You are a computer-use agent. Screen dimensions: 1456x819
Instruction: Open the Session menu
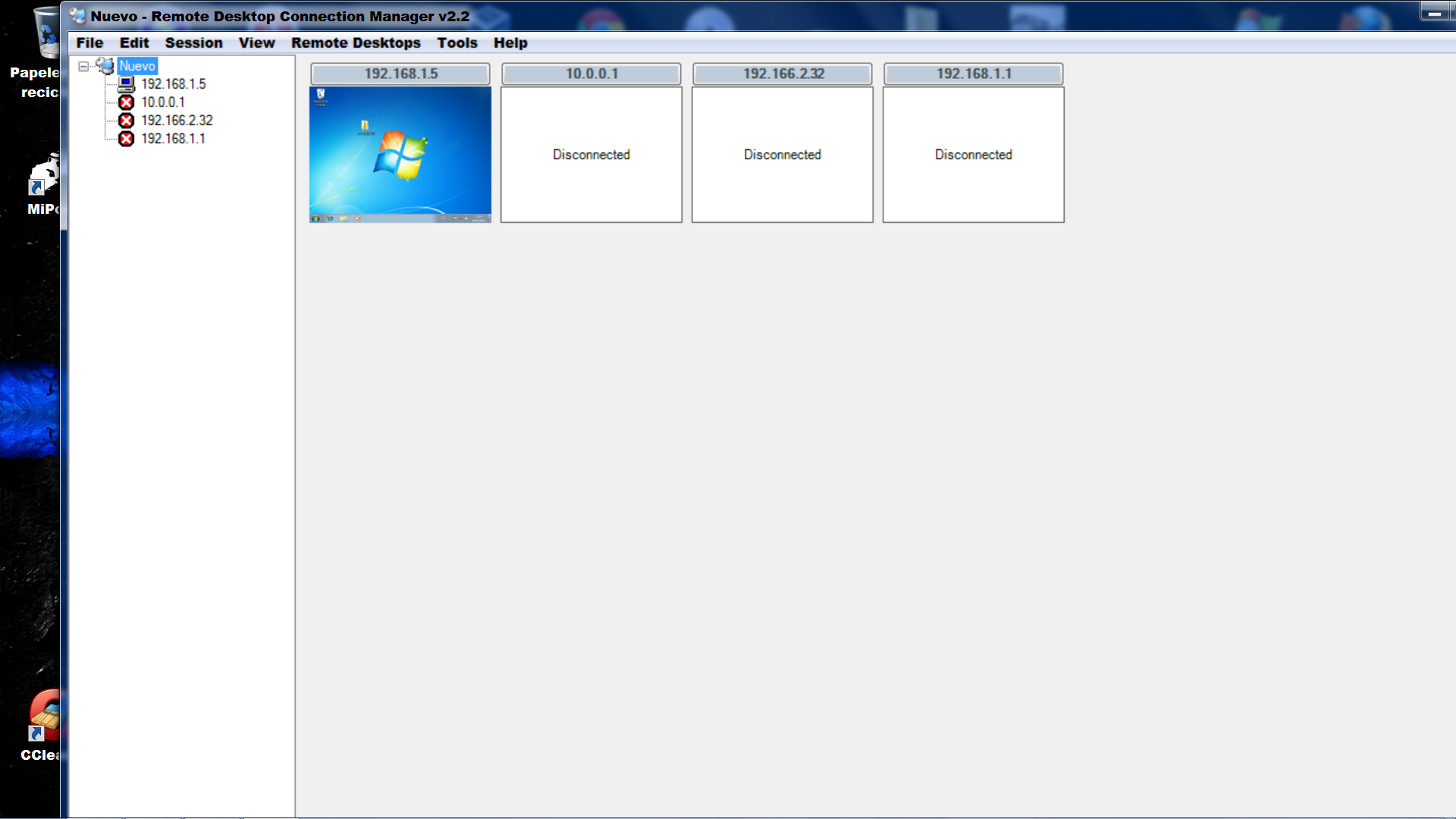point(193,43)
